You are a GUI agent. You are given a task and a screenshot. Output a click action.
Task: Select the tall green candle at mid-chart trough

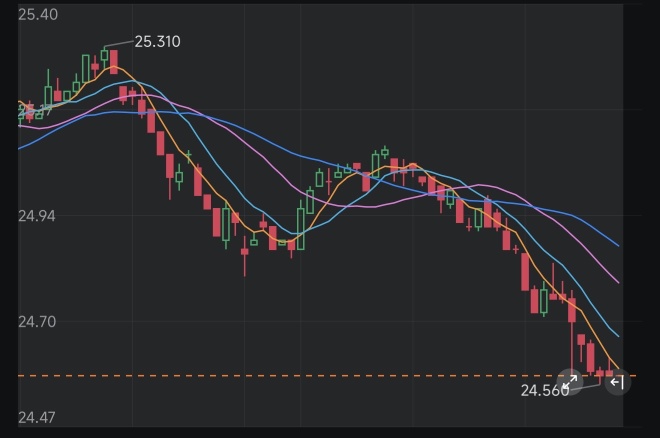click(x=301, y=225)
